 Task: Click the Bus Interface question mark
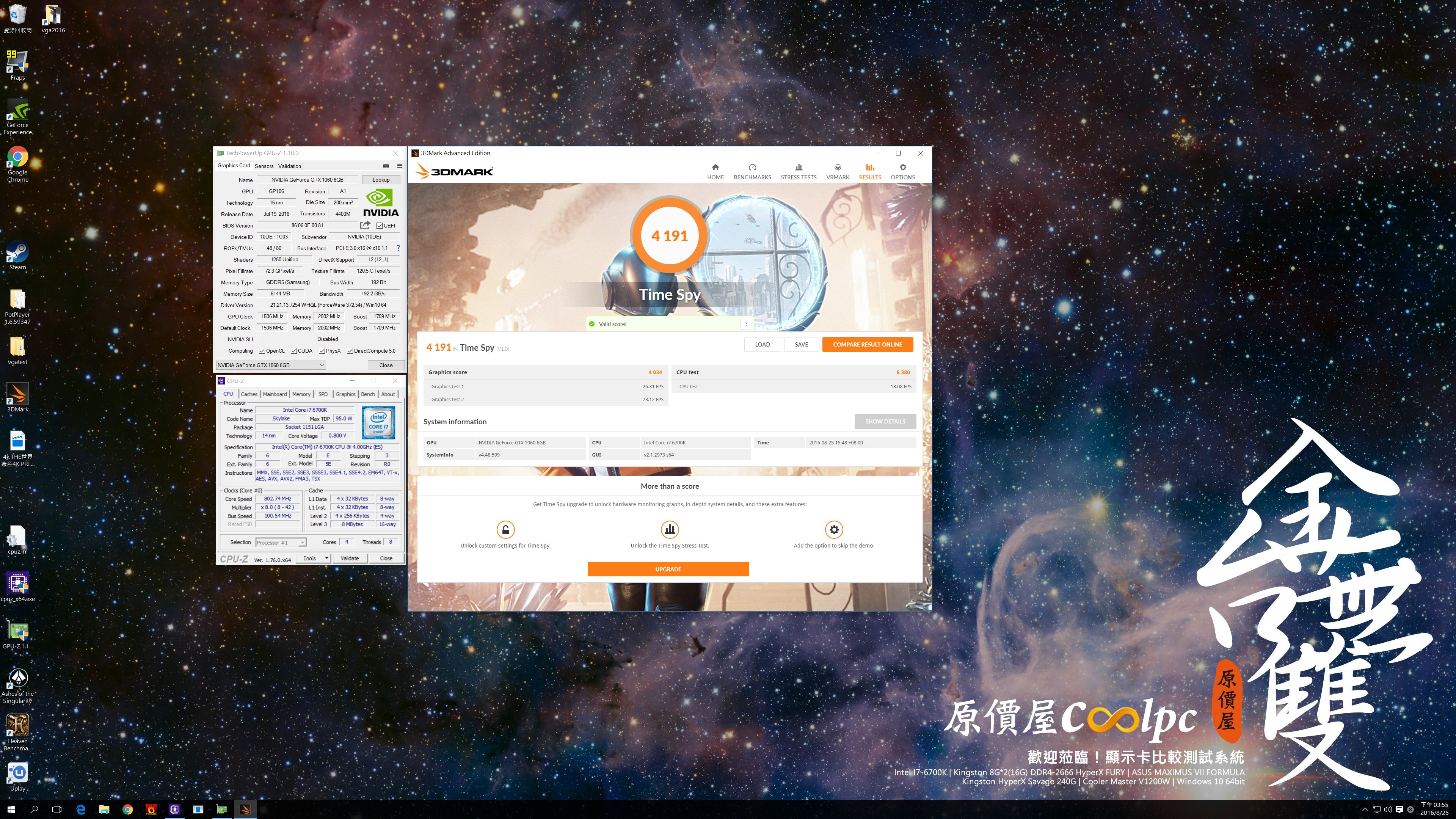point(399,248)
